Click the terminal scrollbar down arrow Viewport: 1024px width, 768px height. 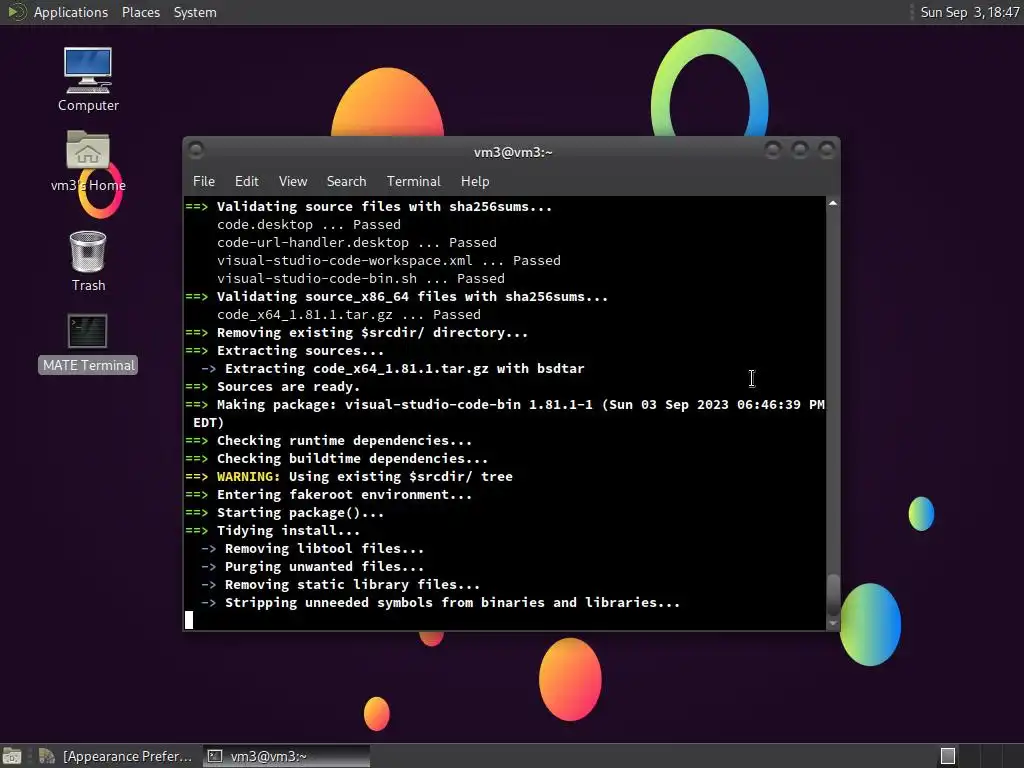tap(833, 624)
